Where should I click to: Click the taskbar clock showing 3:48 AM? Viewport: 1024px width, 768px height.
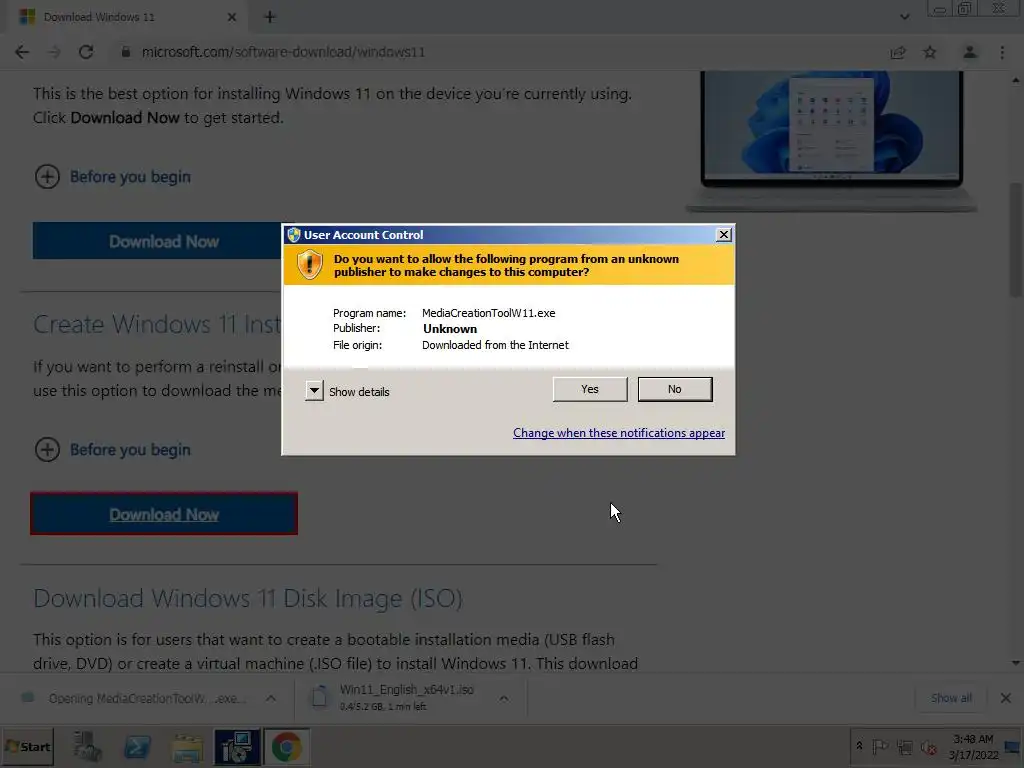pos(973,746)
